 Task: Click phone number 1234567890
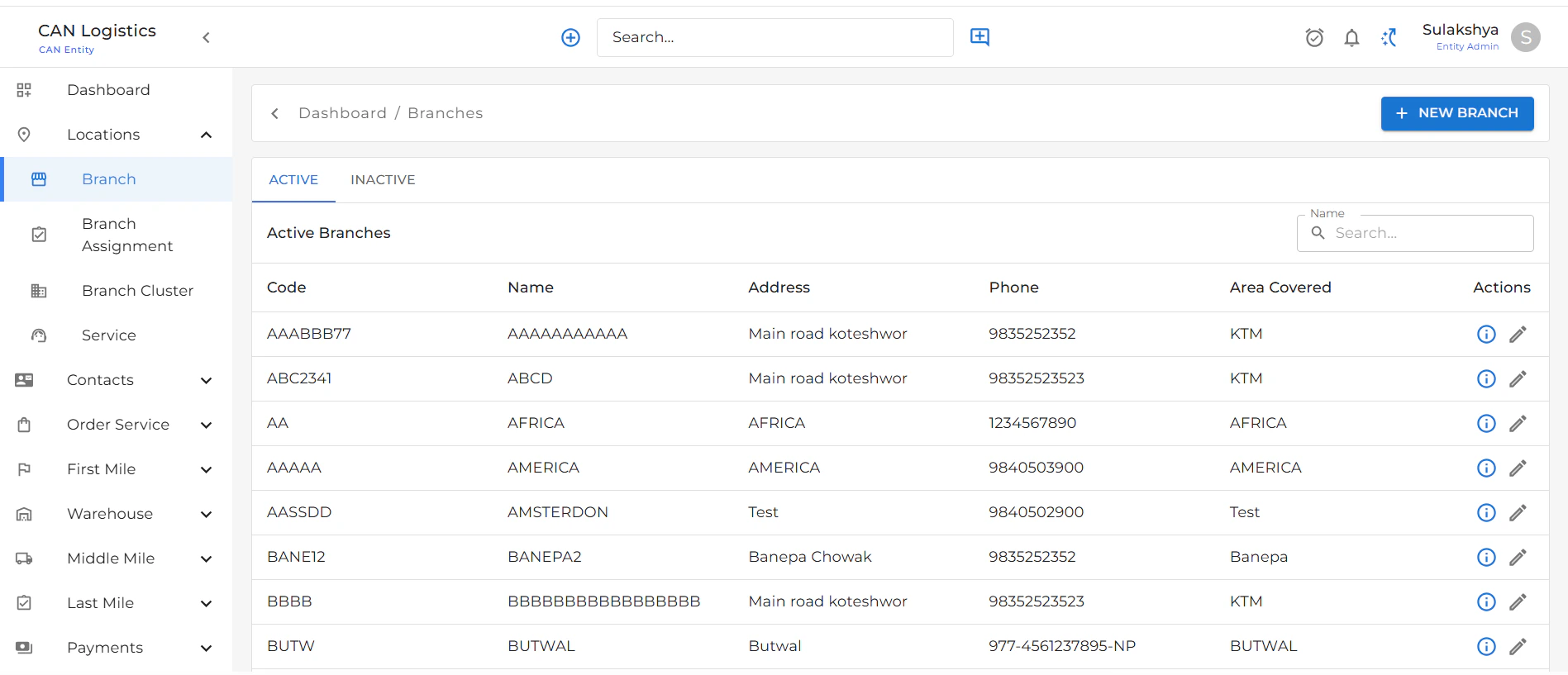pos(1032,423)
